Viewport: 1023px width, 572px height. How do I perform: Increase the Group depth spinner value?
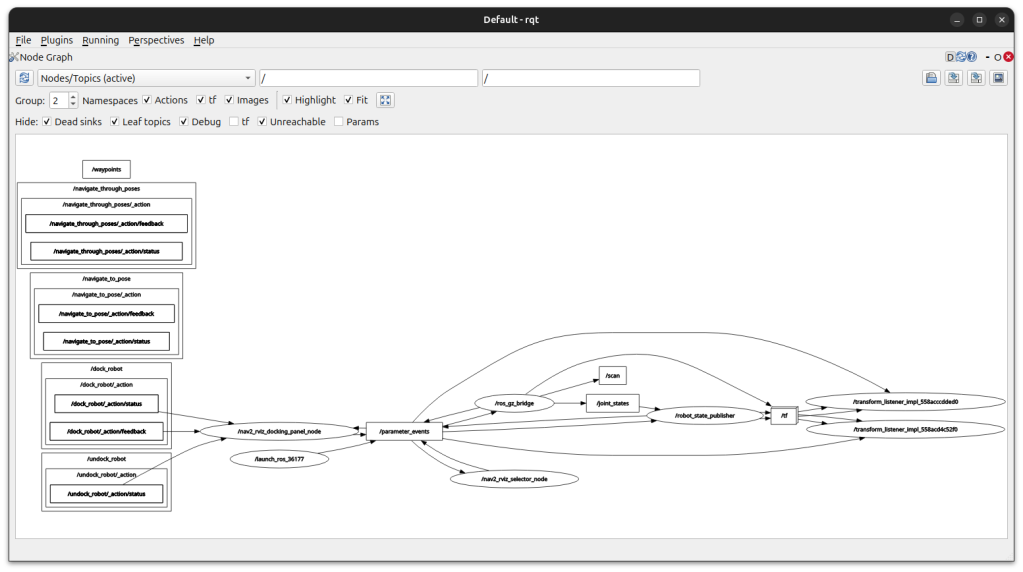point(73,97)
